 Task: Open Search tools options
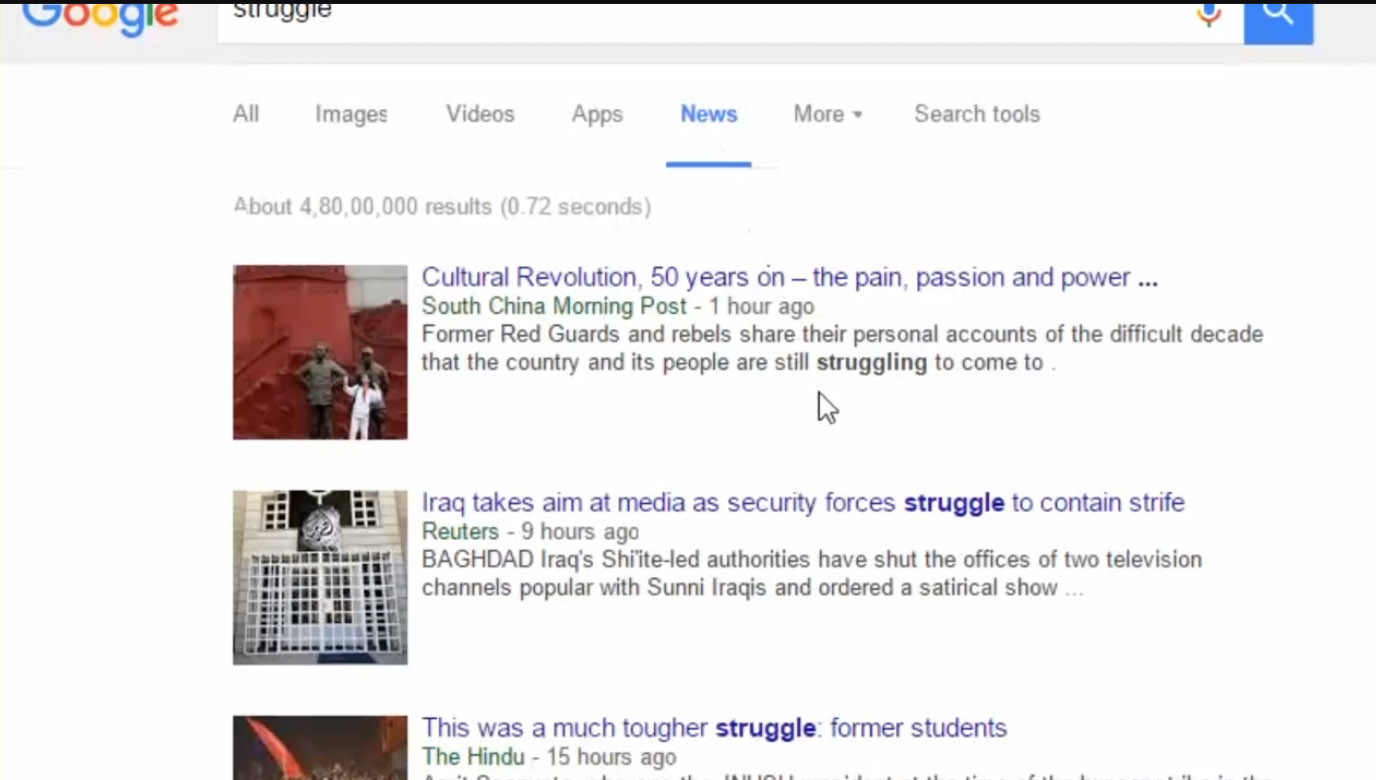pos(976,114)
